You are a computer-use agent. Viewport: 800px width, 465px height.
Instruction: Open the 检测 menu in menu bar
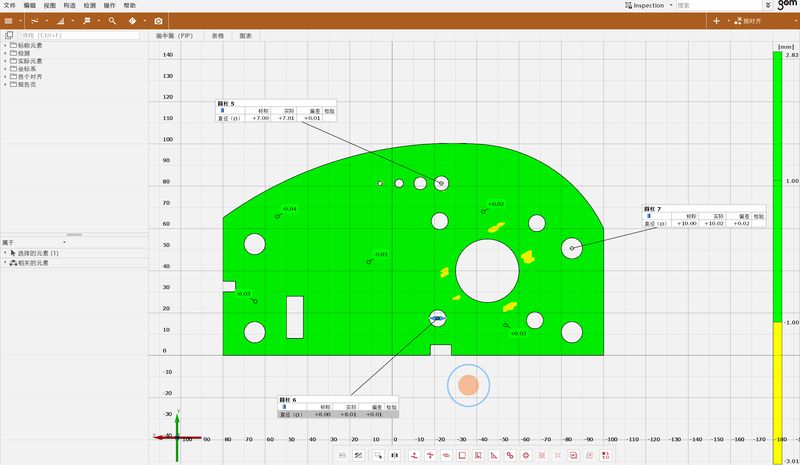coord(89,5)
